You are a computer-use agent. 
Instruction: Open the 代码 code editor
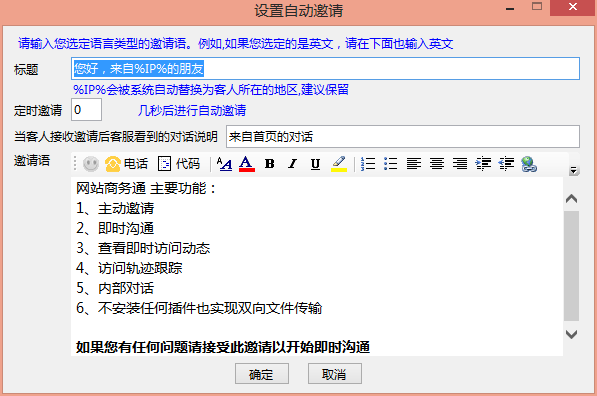tap(179, 164)
